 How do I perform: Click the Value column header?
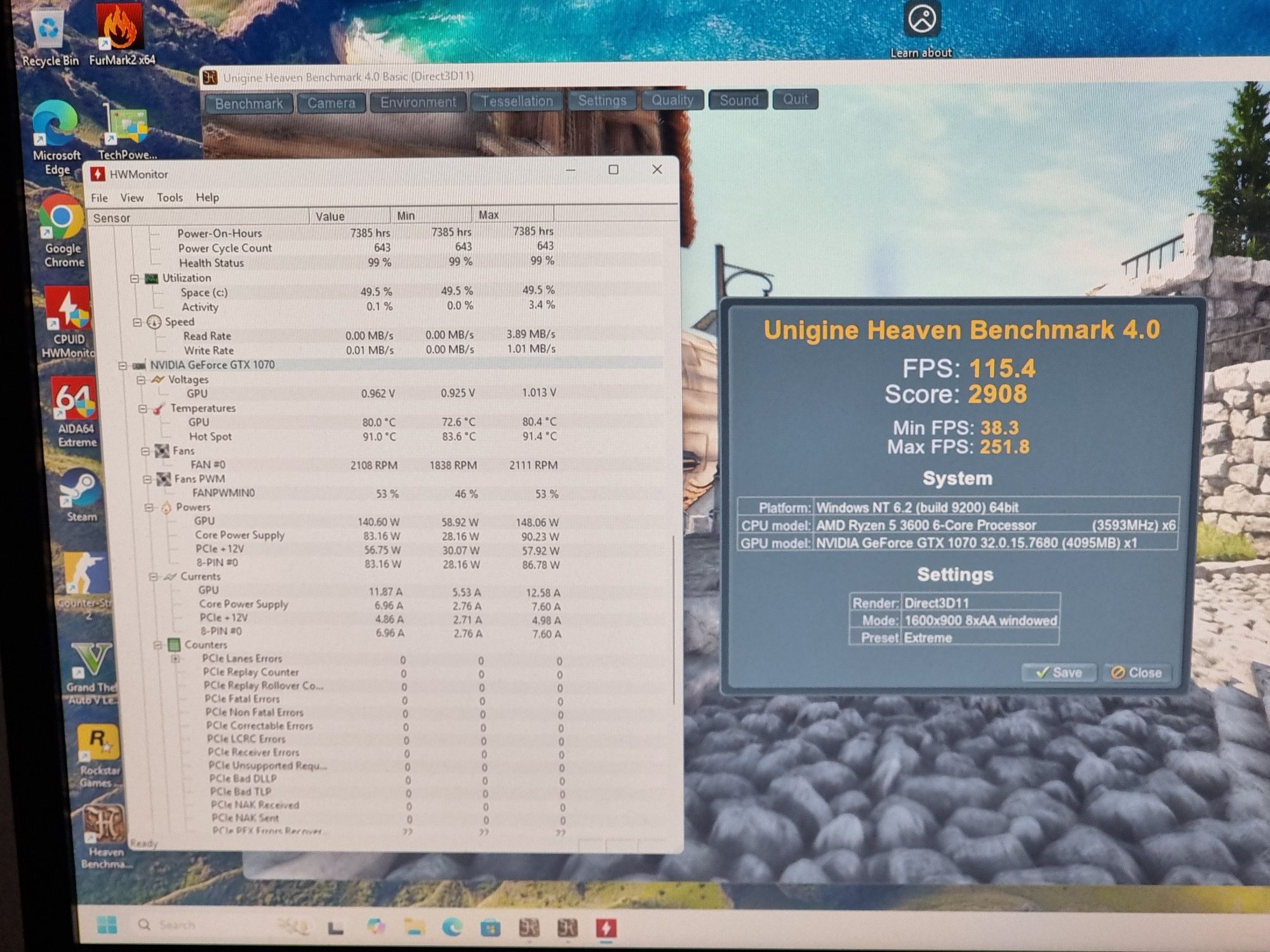point(350,216)
